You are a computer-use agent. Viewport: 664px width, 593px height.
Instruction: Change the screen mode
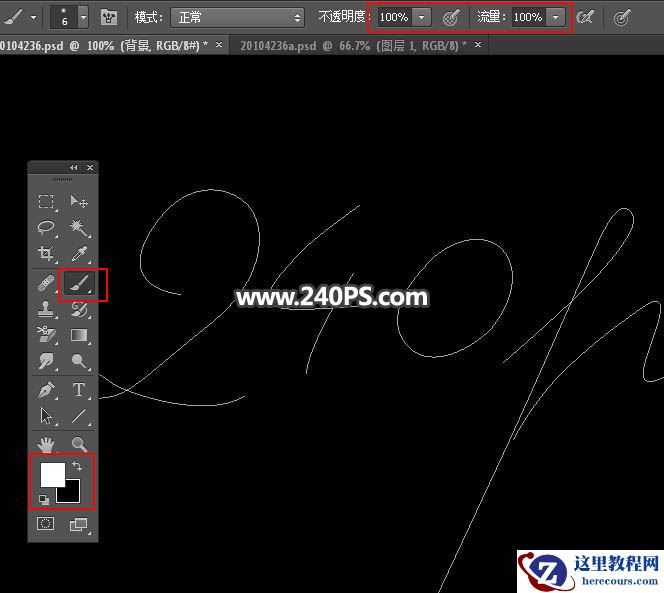pyautogui.click(x=79, y=525)
